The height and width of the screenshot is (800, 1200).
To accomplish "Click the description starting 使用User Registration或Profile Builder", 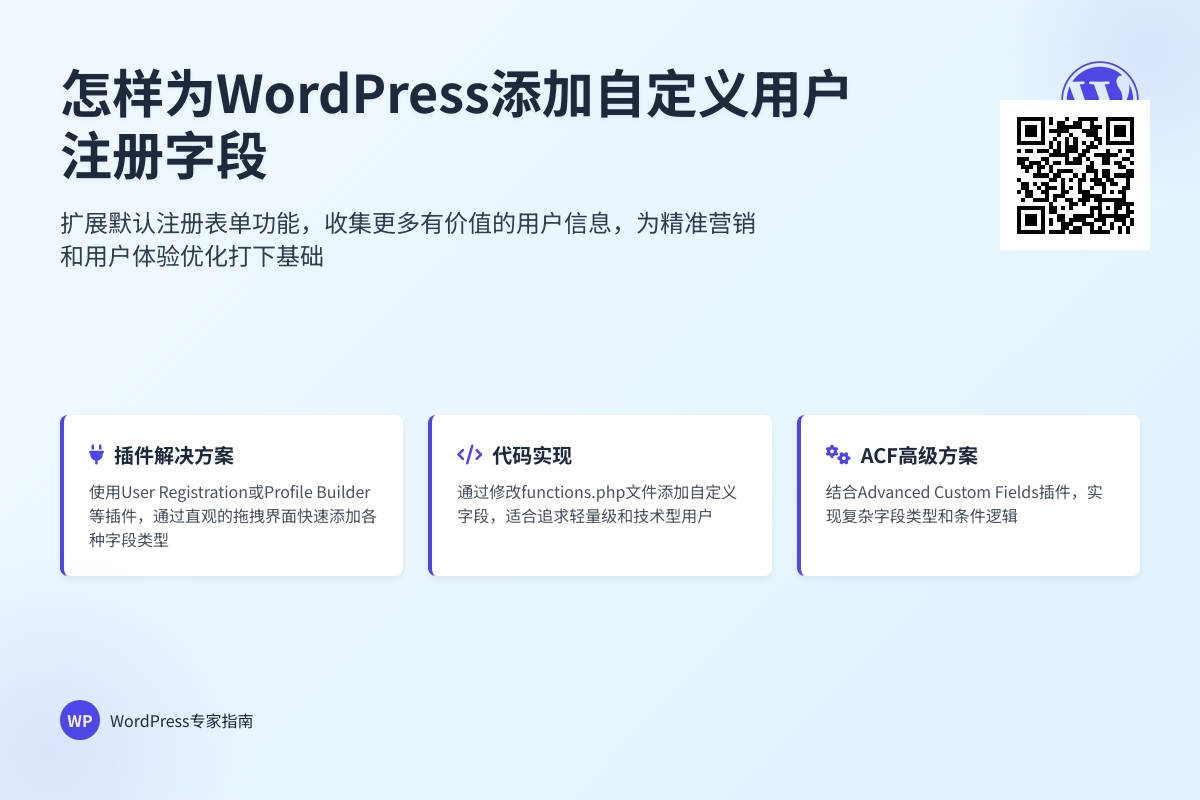I will (233, 516).
